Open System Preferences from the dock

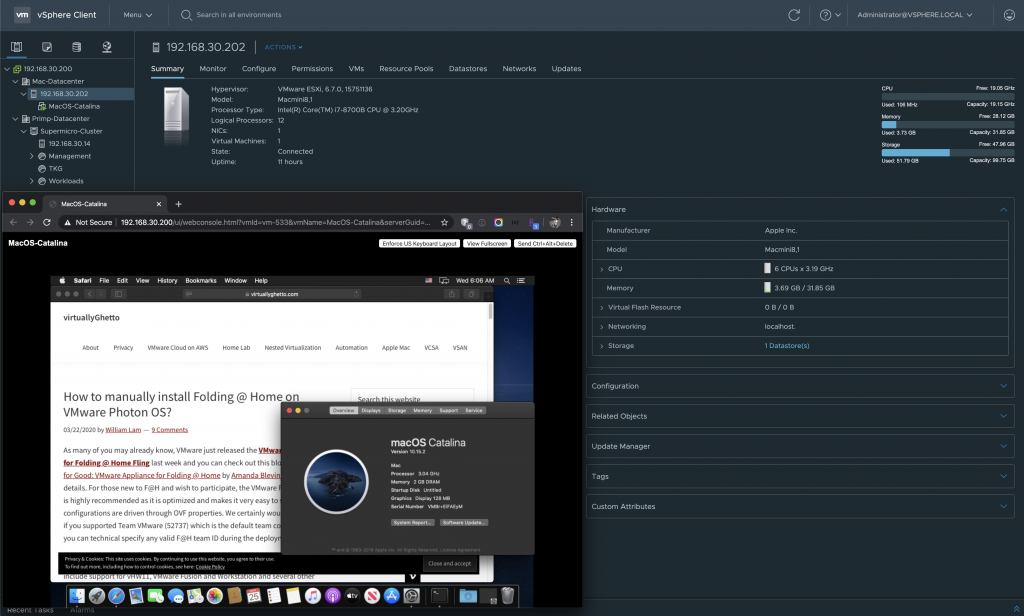tap(411, 596)
